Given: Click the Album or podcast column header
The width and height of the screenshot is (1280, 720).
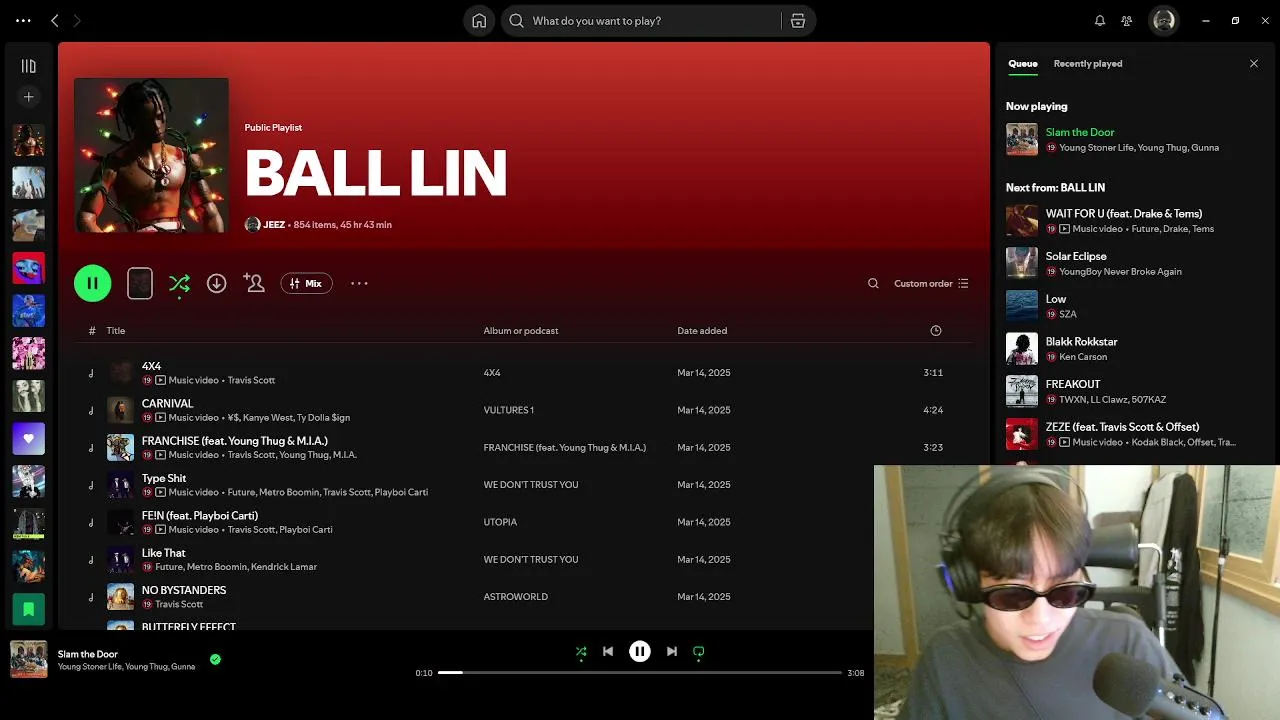Looking at the screenshot, I should [521, 331].
